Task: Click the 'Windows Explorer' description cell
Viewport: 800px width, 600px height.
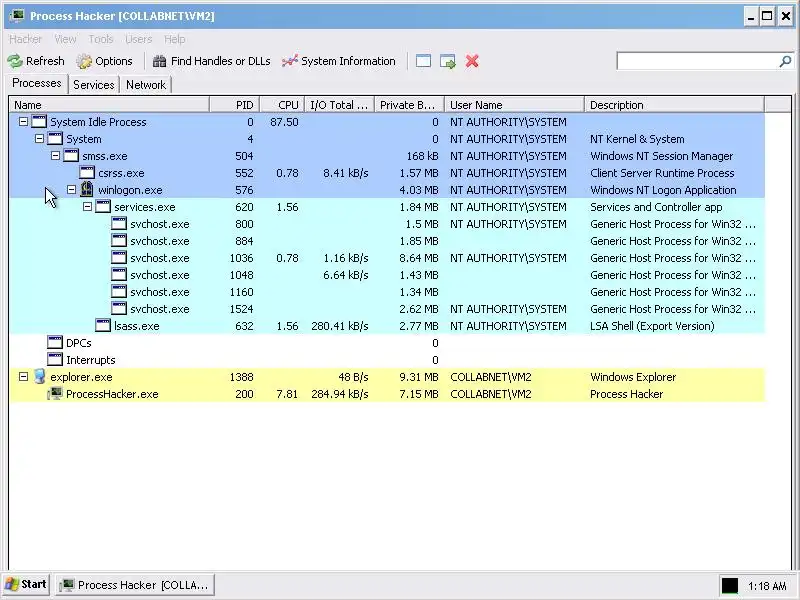Action: coord(633,377)
